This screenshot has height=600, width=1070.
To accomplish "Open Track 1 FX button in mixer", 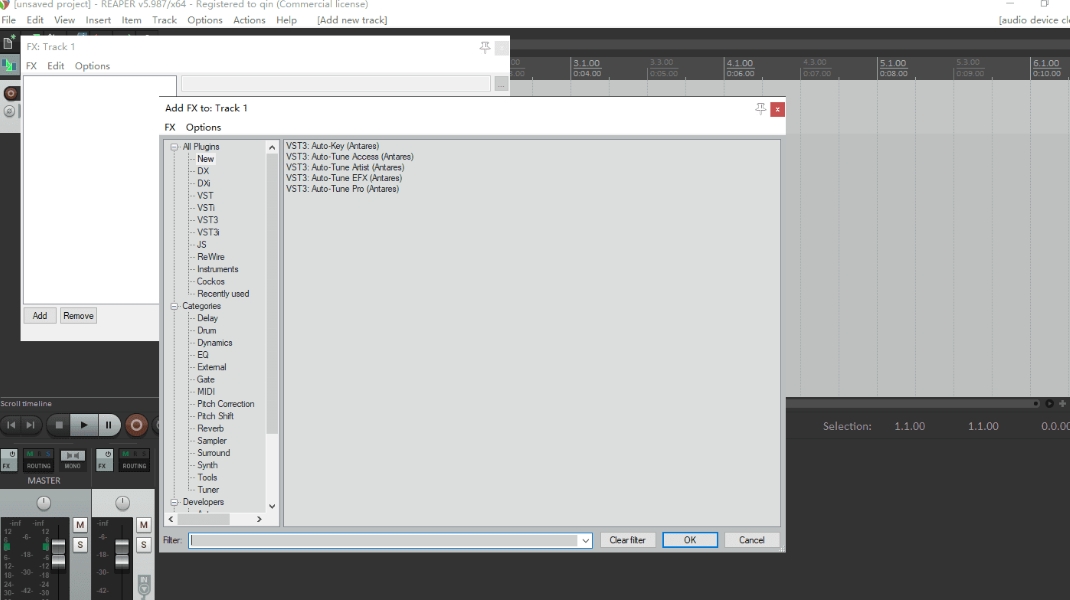I will (x=104, y=460).
